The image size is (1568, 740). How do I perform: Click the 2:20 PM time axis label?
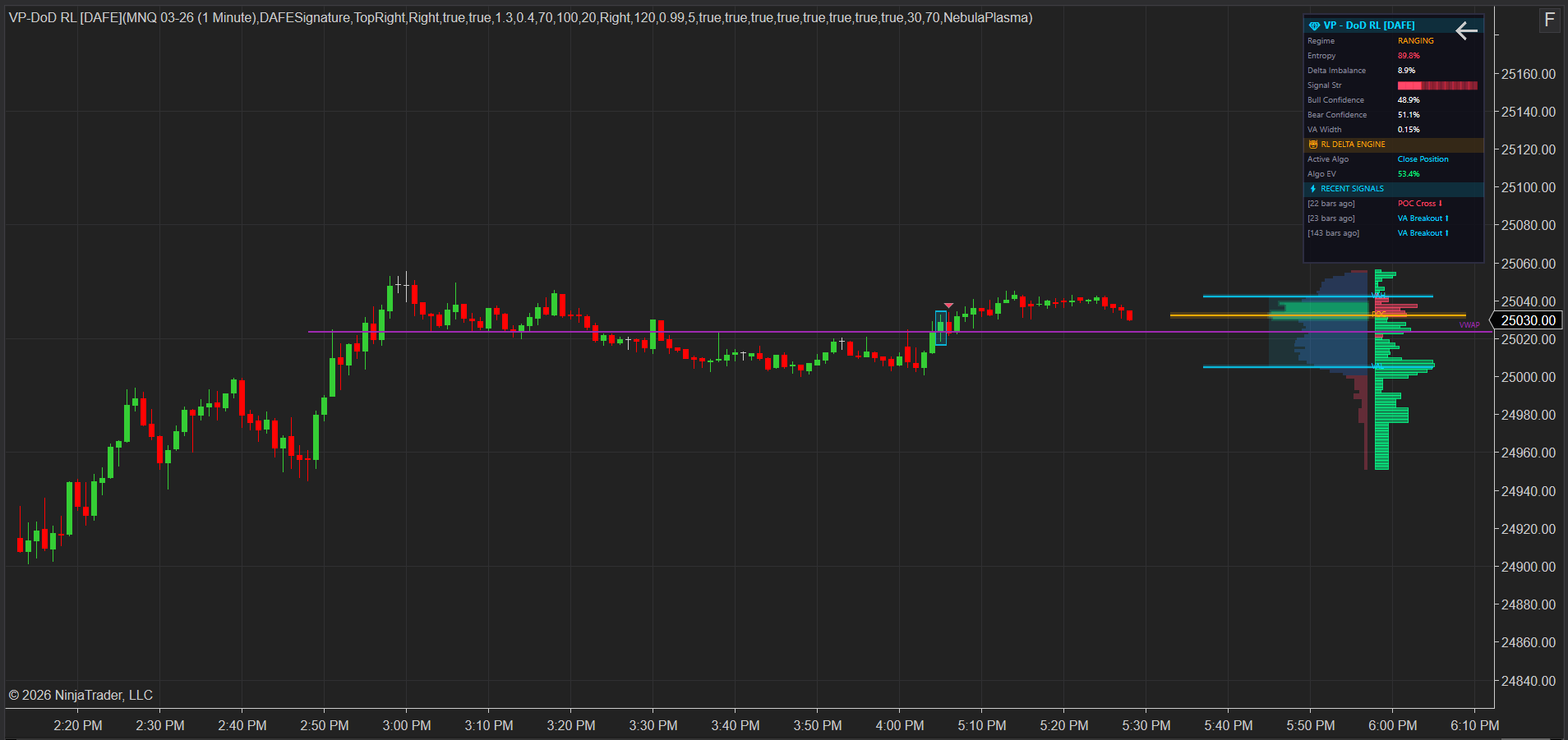(x=78, y=726)
